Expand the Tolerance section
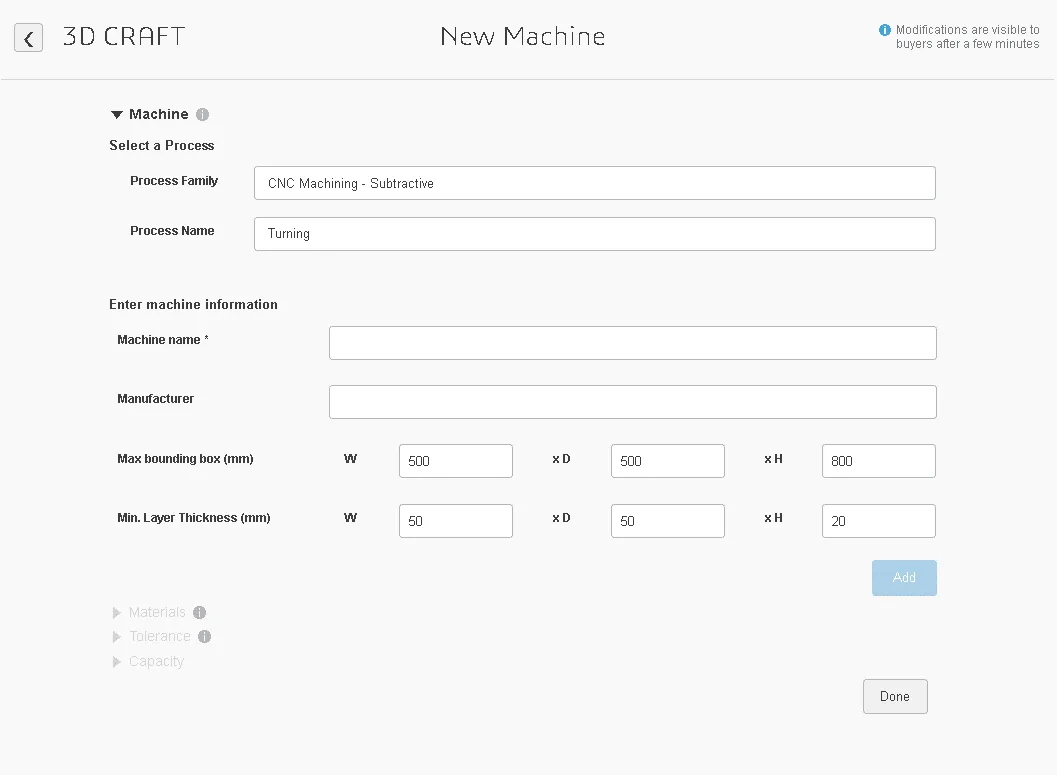The width and height of the screenshot is (1057, 775). click(116, 636)
